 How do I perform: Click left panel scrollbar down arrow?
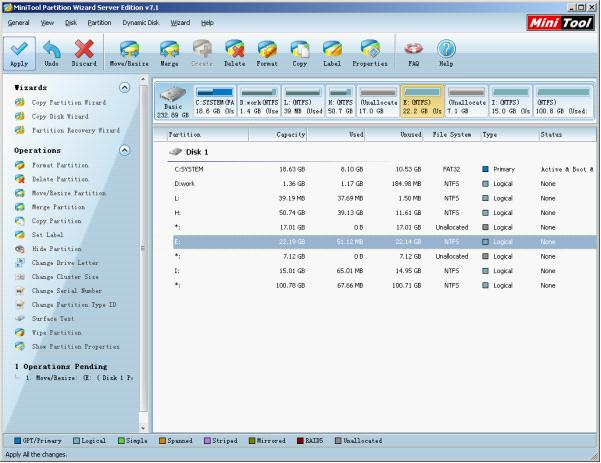143,428
